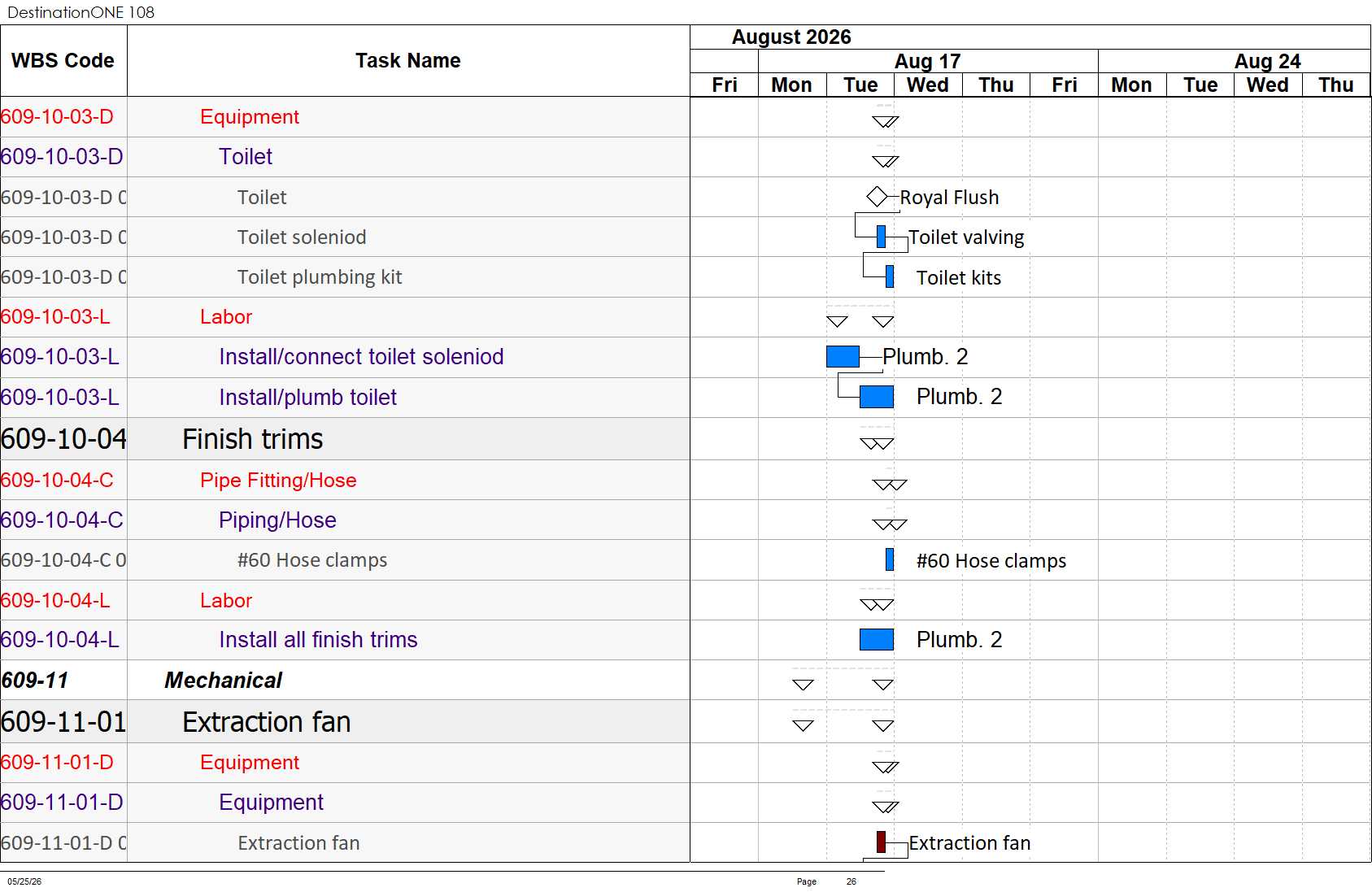Select the Toilet kits task bar
The image size is (1372, 892).
tap(890, 276)
